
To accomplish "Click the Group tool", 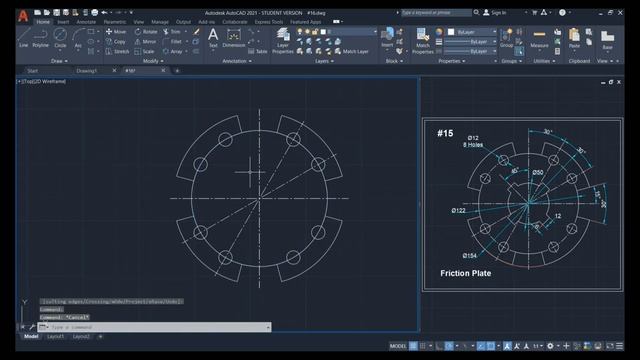I will click(x=507, y=38).
